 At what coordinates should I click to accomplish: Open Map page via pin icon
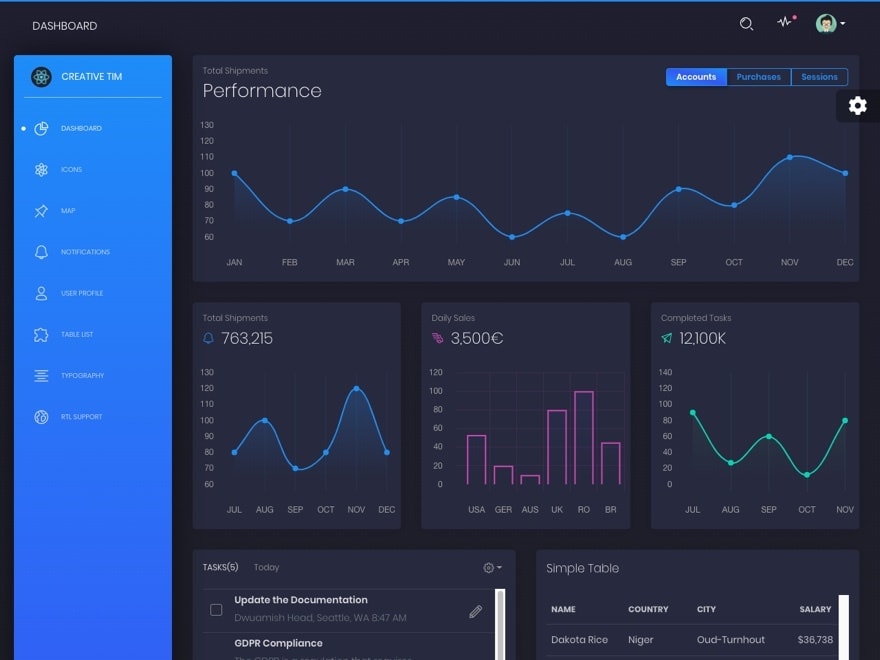tap(41, 211)
